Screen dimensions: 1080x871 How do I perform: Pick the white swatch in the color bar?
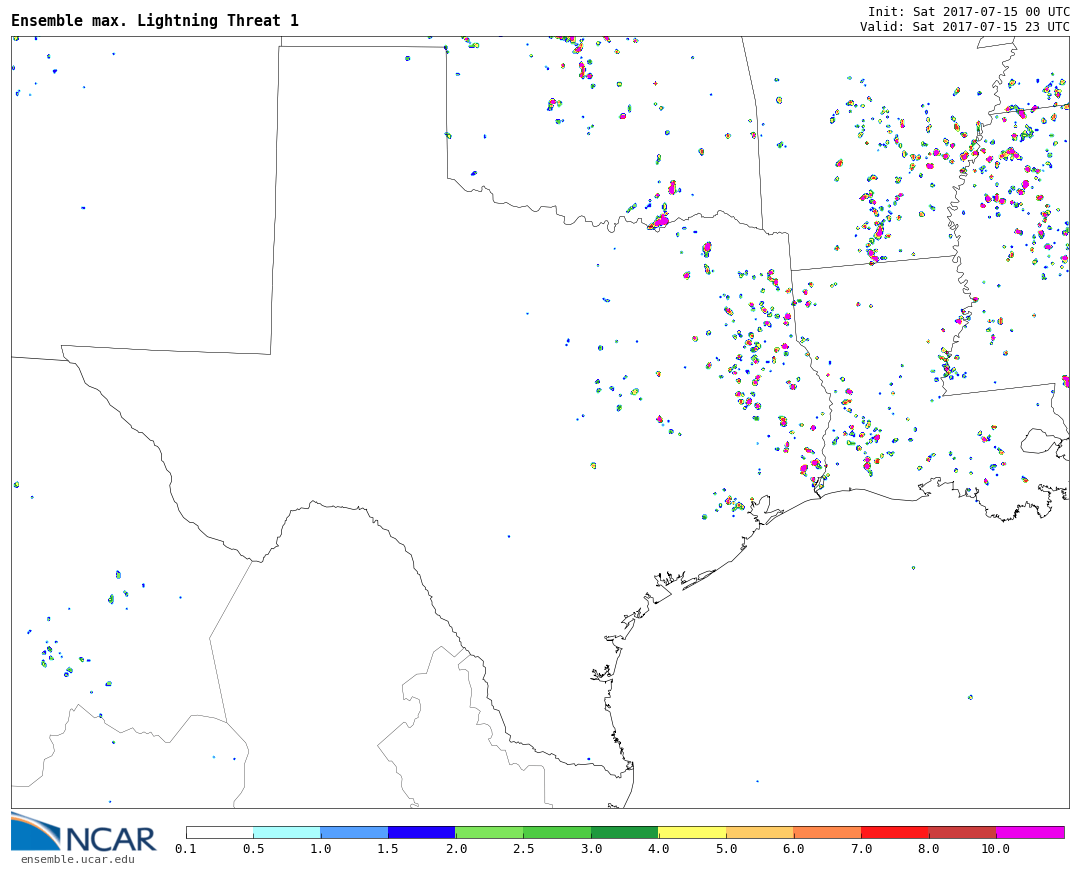219,832
